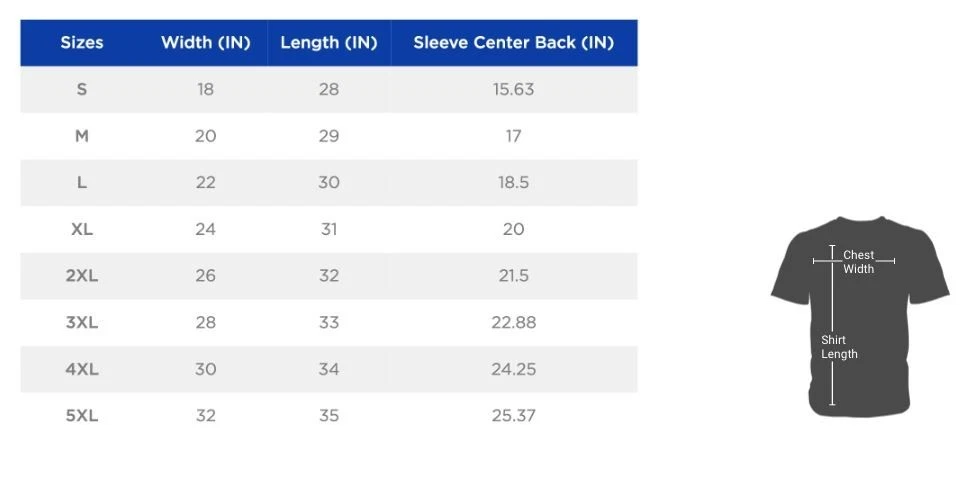Click the 25.37 sleeve value for 5XL
The height and width of the screenshot is (480, 968).
[x=513, y=415]
